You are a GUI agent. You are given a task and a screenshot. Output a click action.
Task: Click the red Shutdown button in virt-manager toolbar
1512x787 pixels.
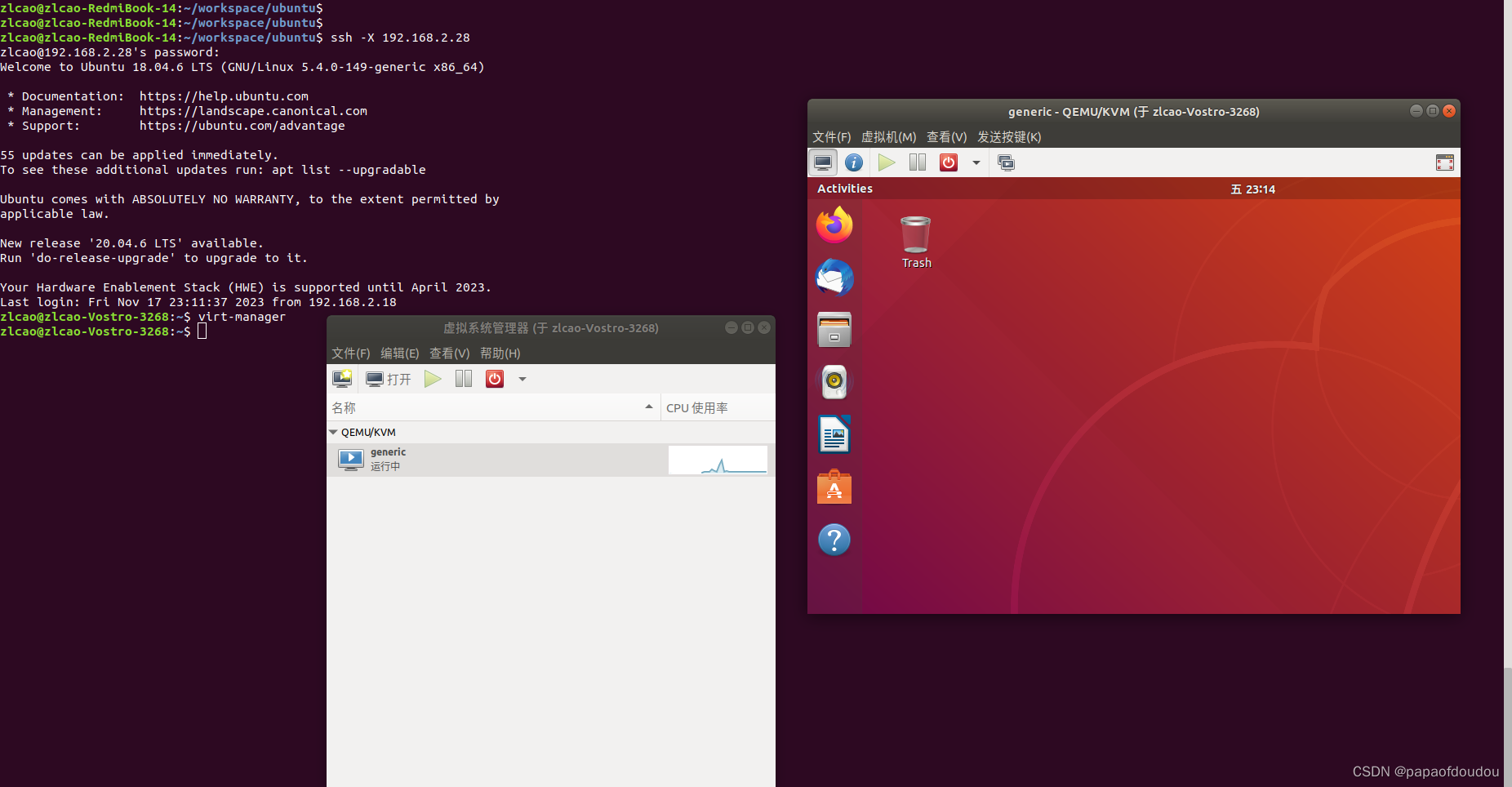tap(495, 379)
